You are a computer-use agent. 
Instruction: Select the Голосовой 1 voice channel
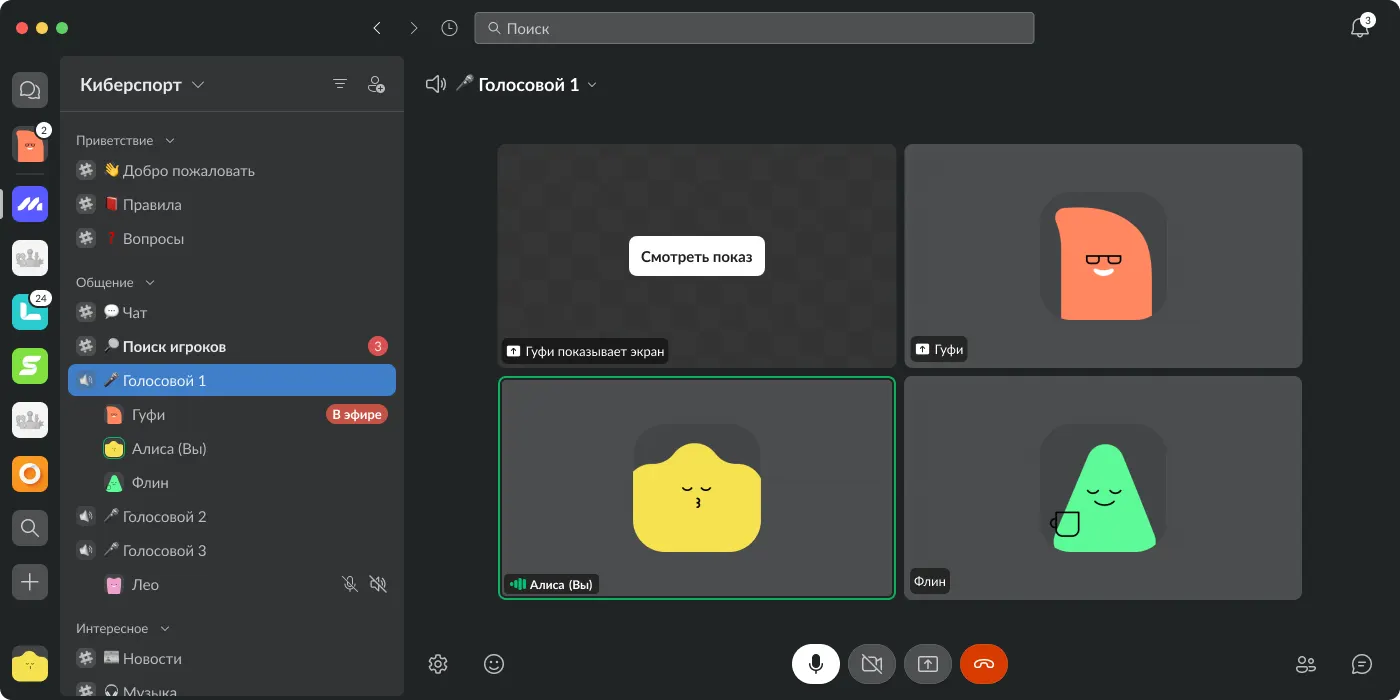pyautogui.click(x=232, y=381)
